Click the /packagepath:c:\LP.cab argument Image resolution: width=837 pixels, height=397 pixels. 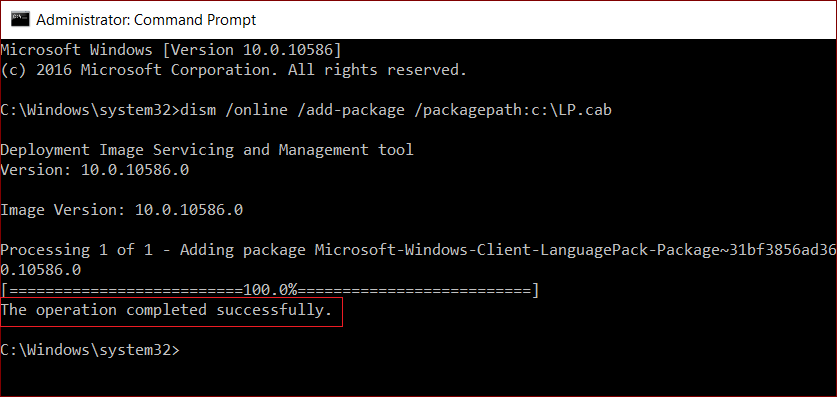[512, 110]
